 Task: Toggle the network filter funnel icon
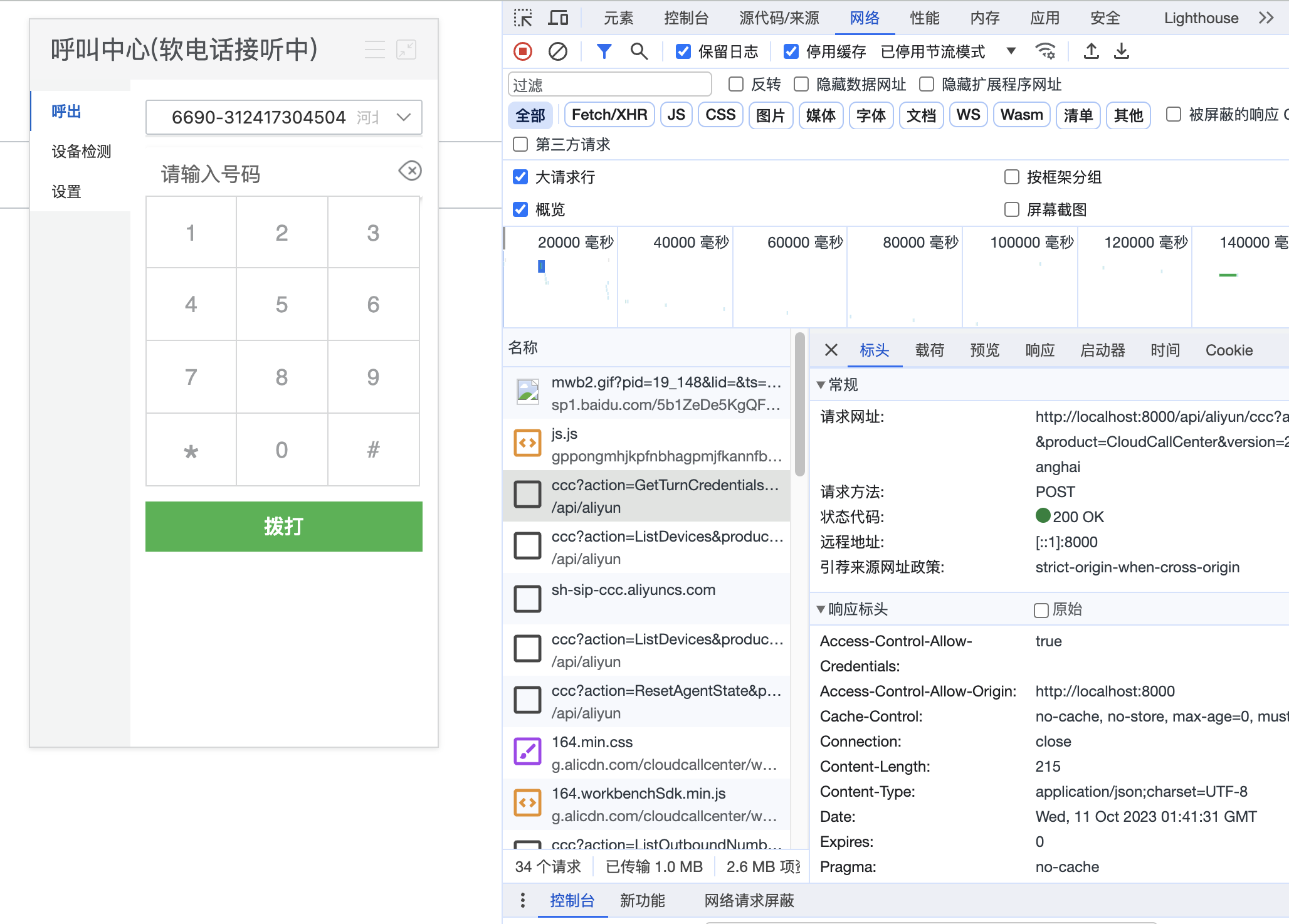coord(604,51)
